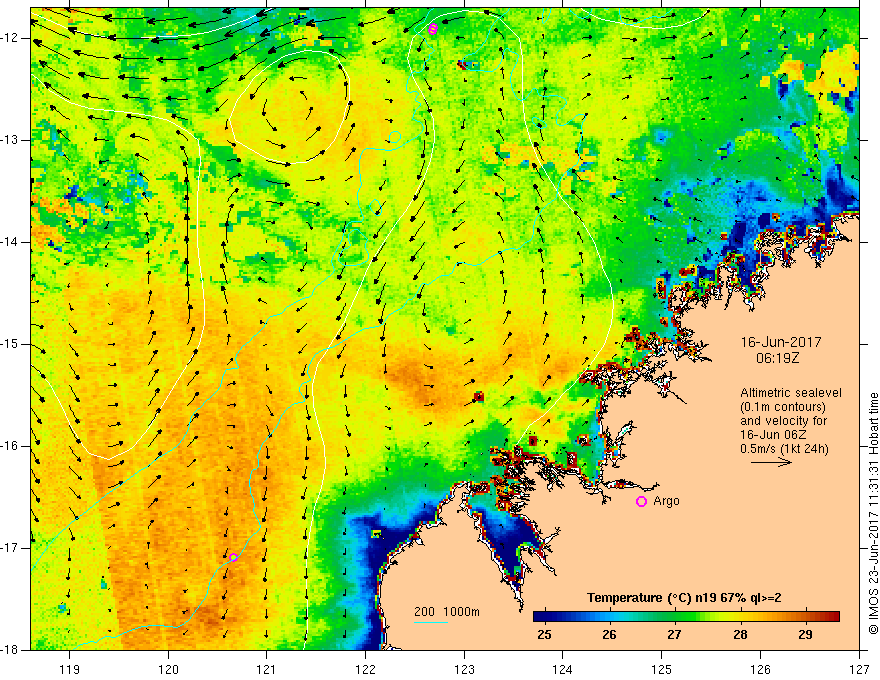Click the magenta circle in the Argo legend
Screen dimensions: 880x680
pyautogui.click(x=641, y=502)
